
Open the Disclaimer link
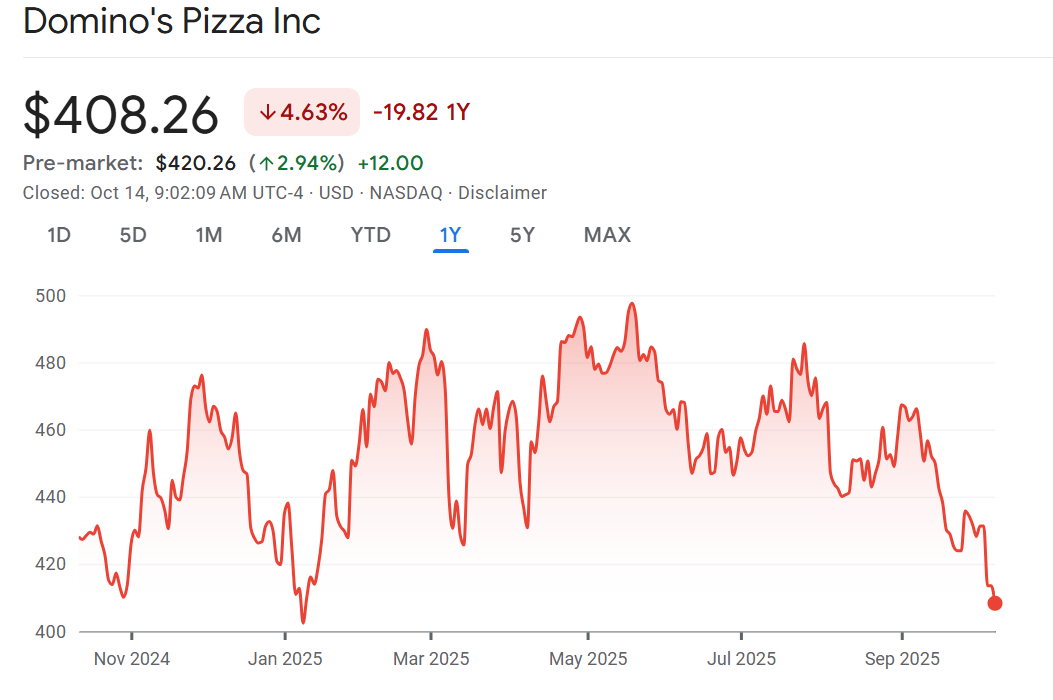click(x=502, y=193)
